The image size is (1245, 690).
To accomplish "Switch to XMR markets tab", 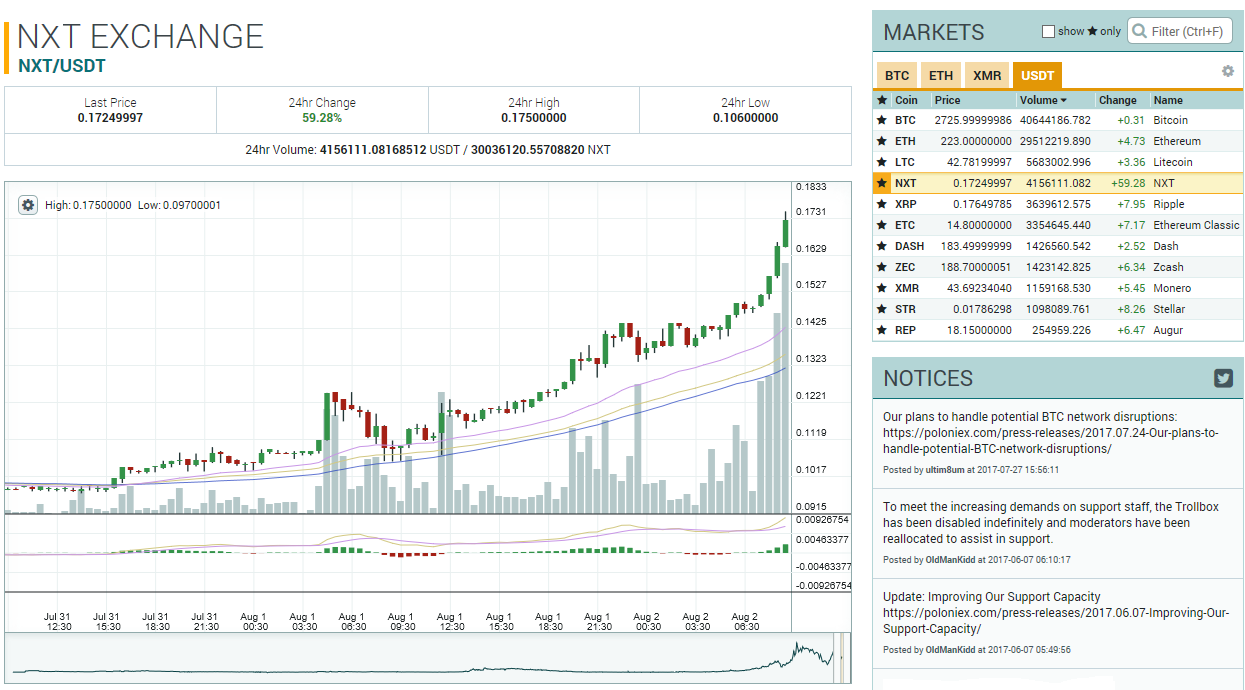I will pyautogui.click(x=987, y=76).
